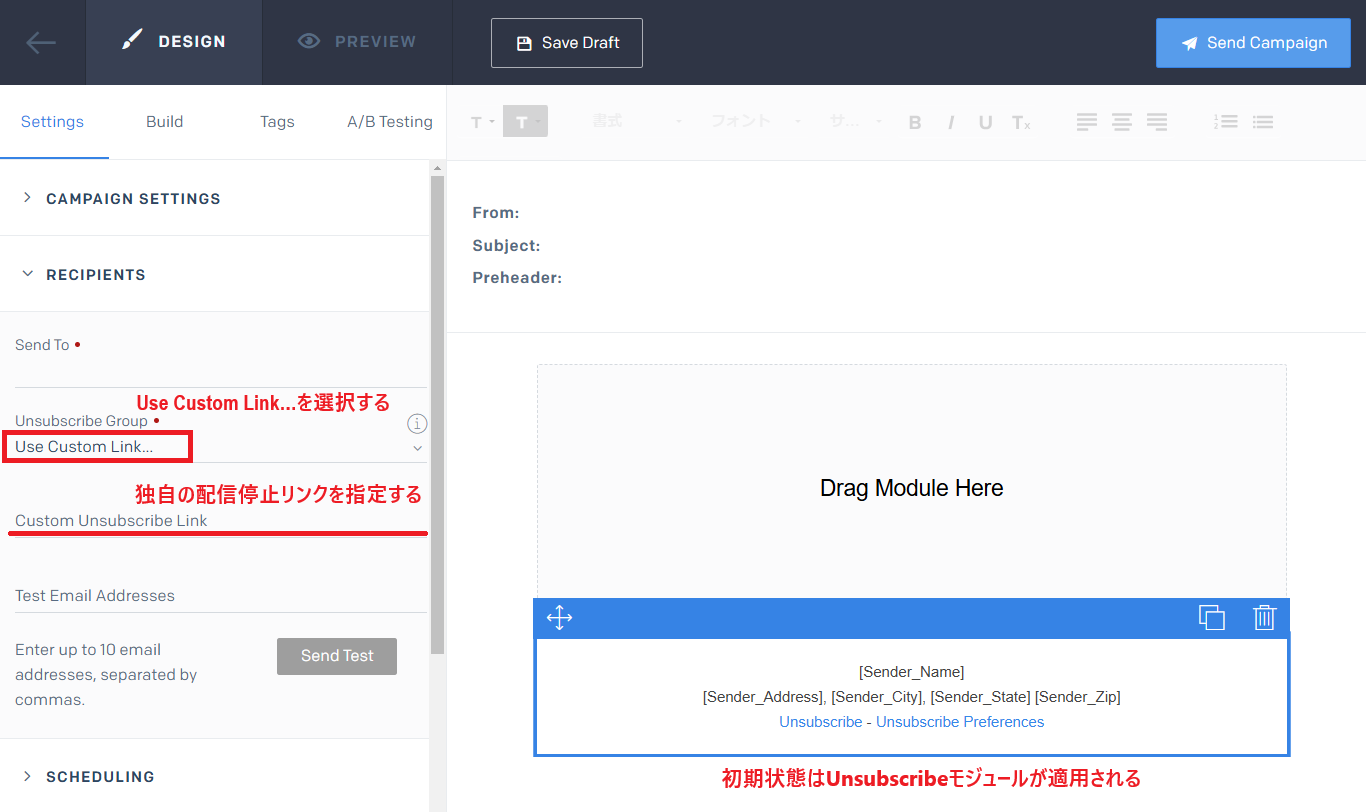Open the font size dropdown
This screenshot has width=1366, height=812.
coord(856,121)
